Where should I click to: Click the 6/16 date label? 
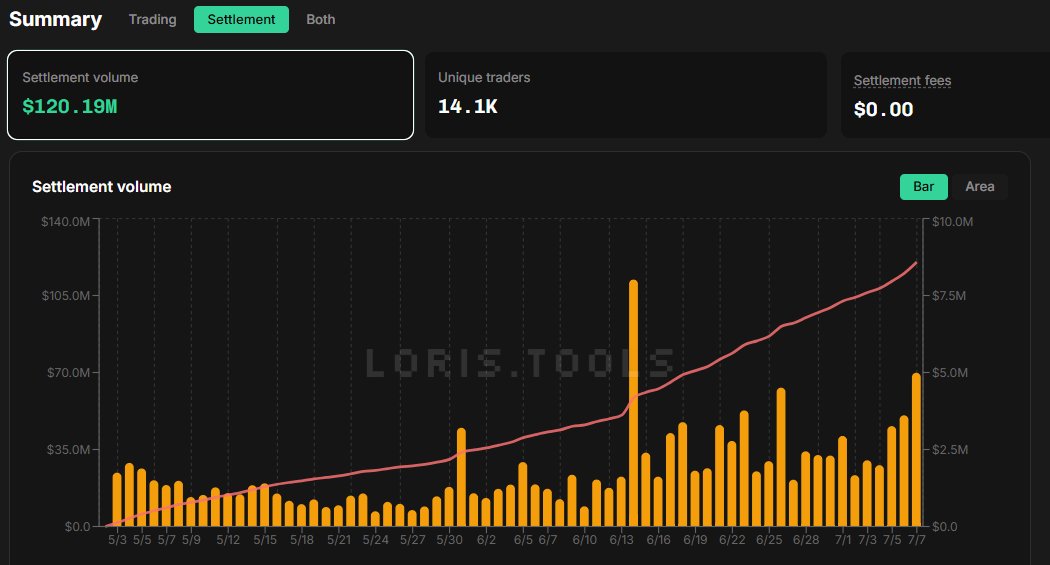(x=658, y=540)
